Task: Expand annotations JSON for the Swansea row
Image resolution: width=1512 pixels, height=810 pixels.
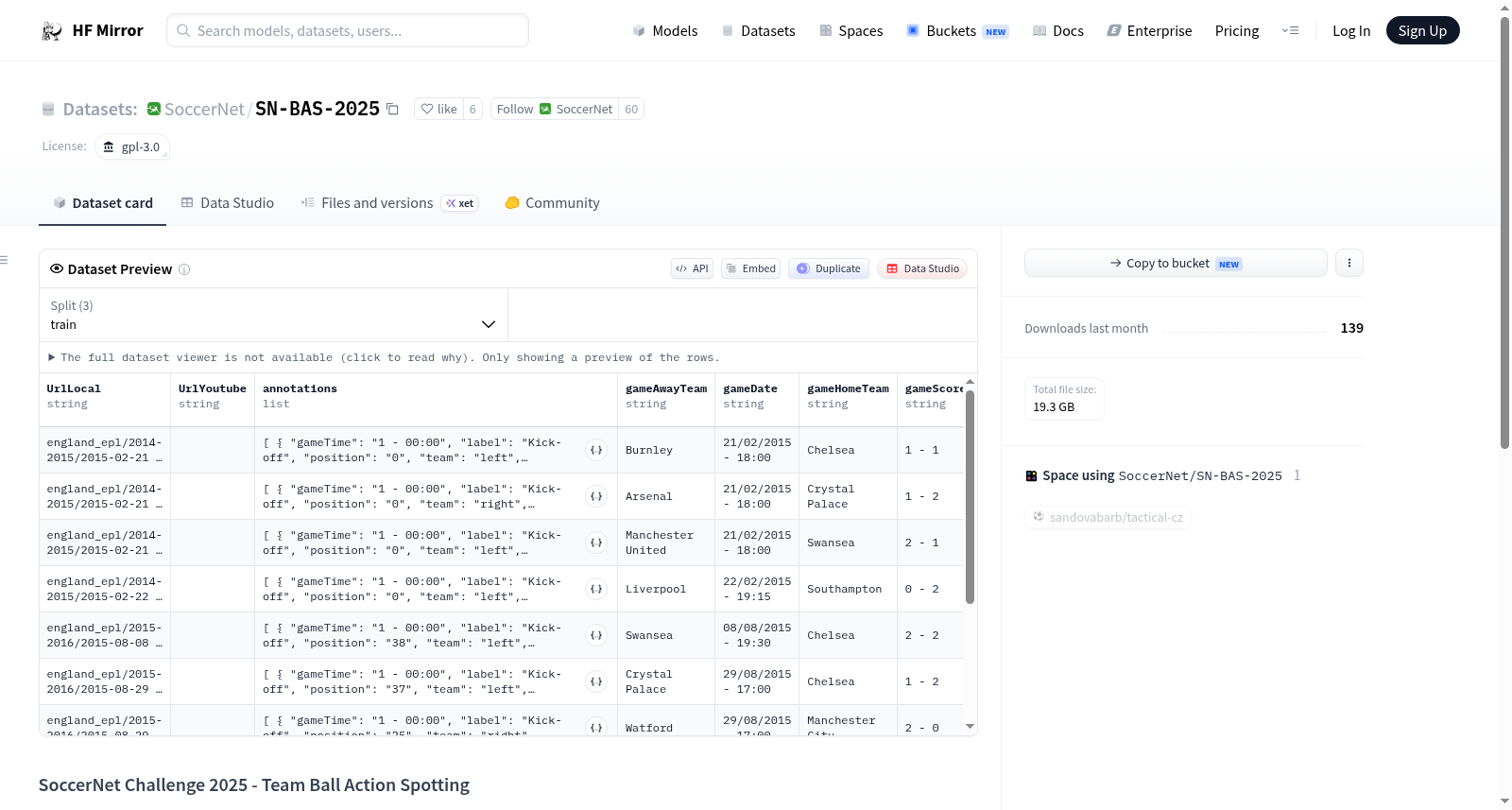Action: tap(596, 635)
